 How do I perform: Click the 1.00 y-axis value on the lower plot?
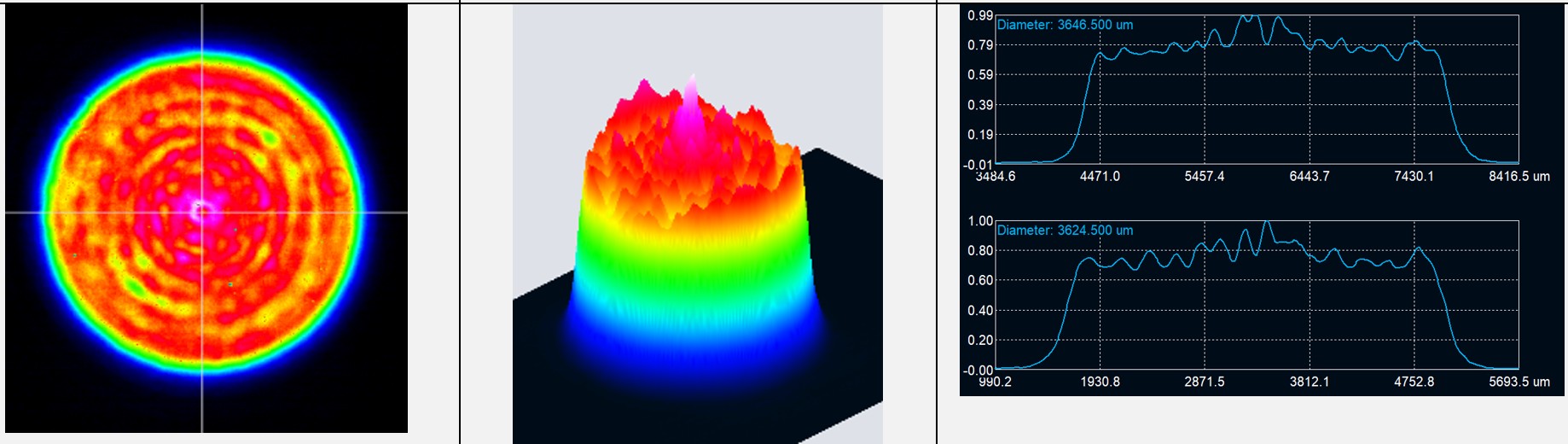(979, 221)
